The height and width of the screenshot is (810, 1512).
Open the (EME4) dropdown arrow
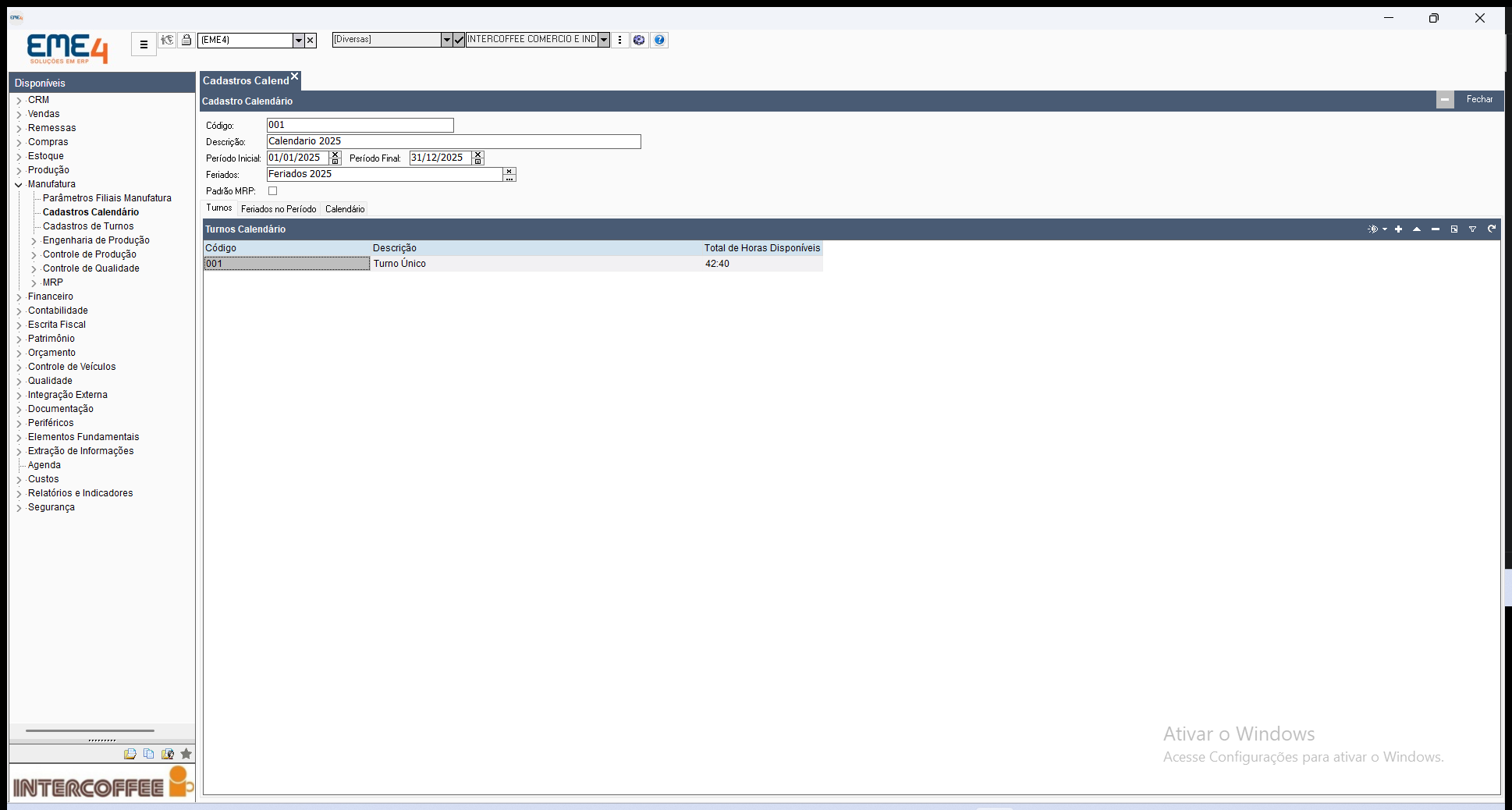298,40
